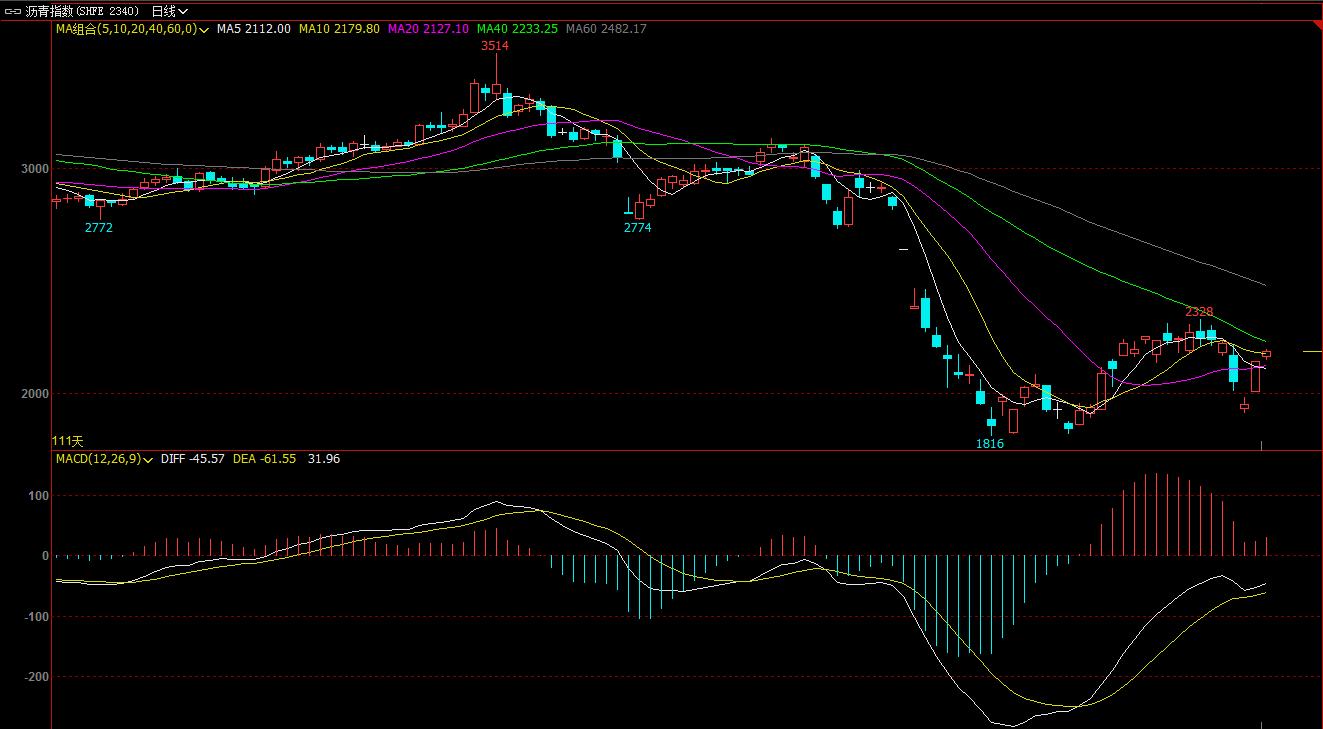Image resolution: width=1323 pixels, height=729 pixels.
Task: Select the yellow MA10 2179.80 legend
Action: click(x=339, y=29)
